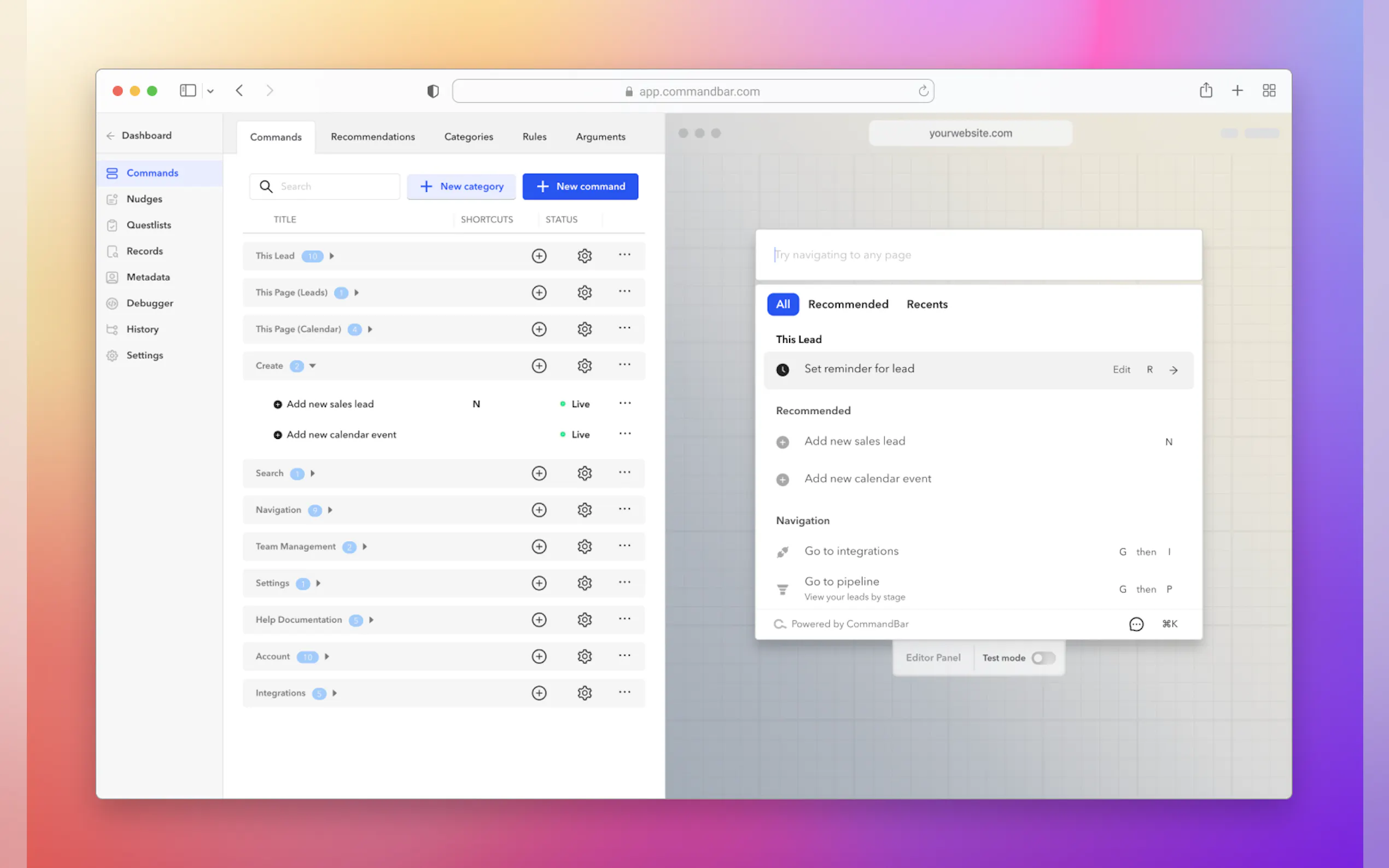Click the New command button
The image size is (1389, 868).
pyautogui.click(x=580, y=186)
